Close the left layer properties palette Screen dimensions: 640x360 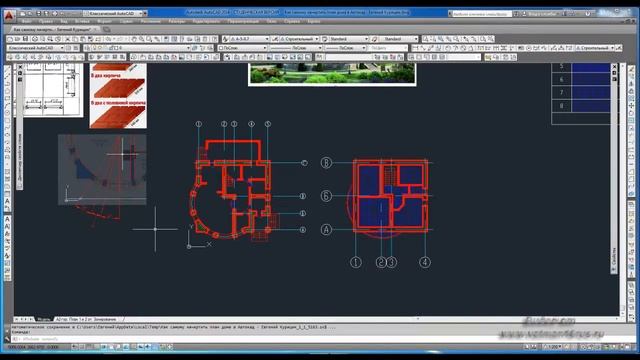pos(20,67)
